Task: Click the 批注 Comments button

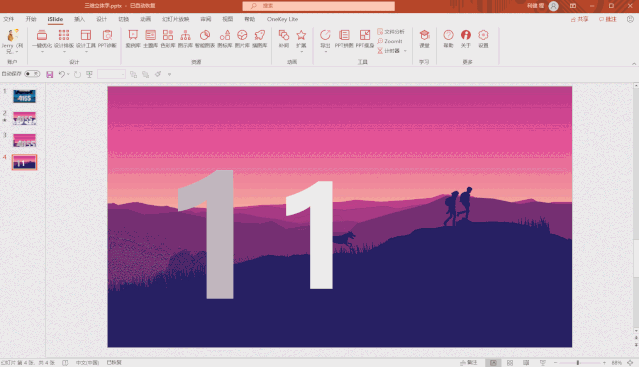Action: [x=608, y=19]
